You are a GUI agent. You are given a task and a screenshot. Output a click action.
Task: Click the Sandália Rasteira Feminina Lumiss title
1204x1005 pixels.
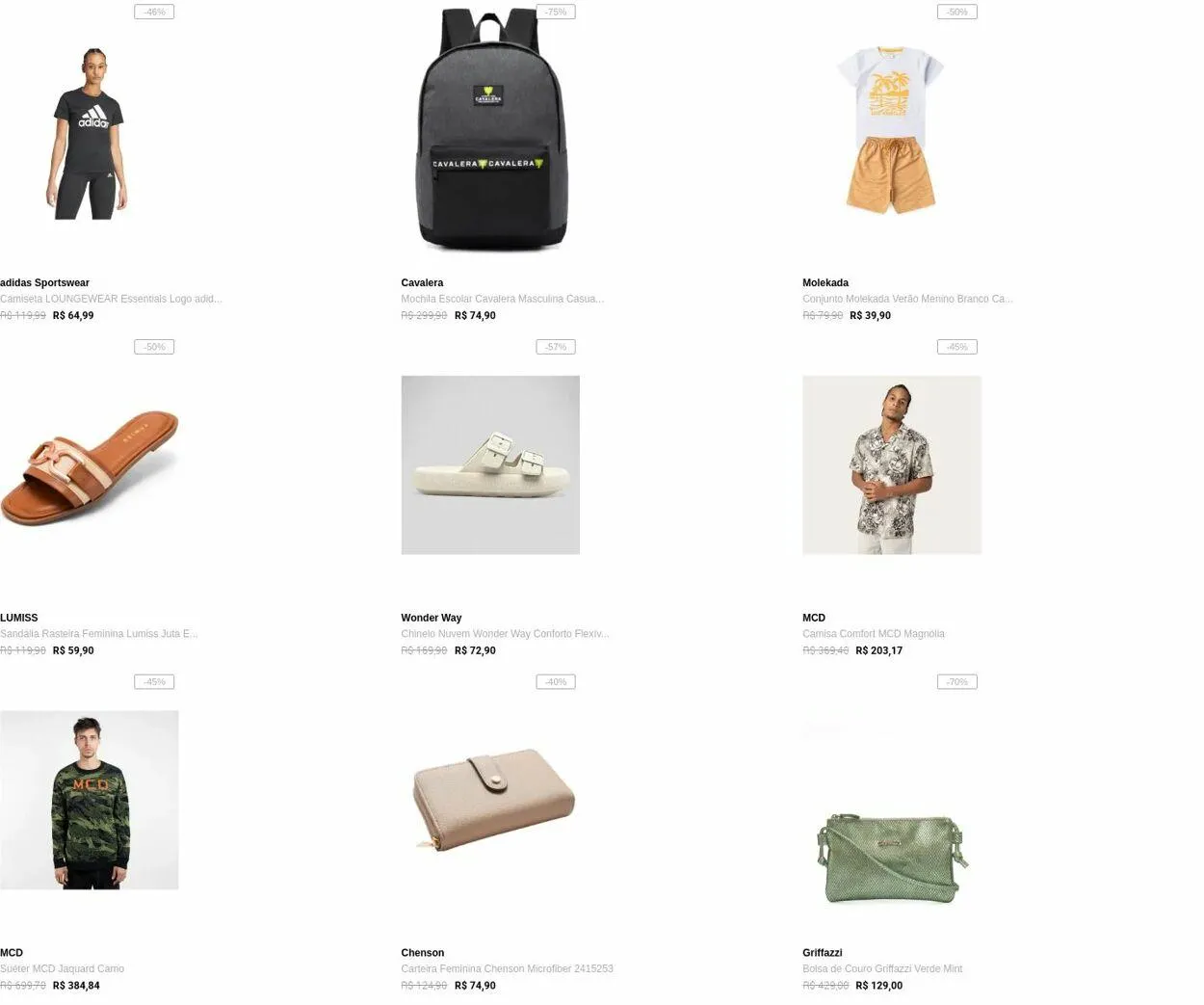coord(98,634)
